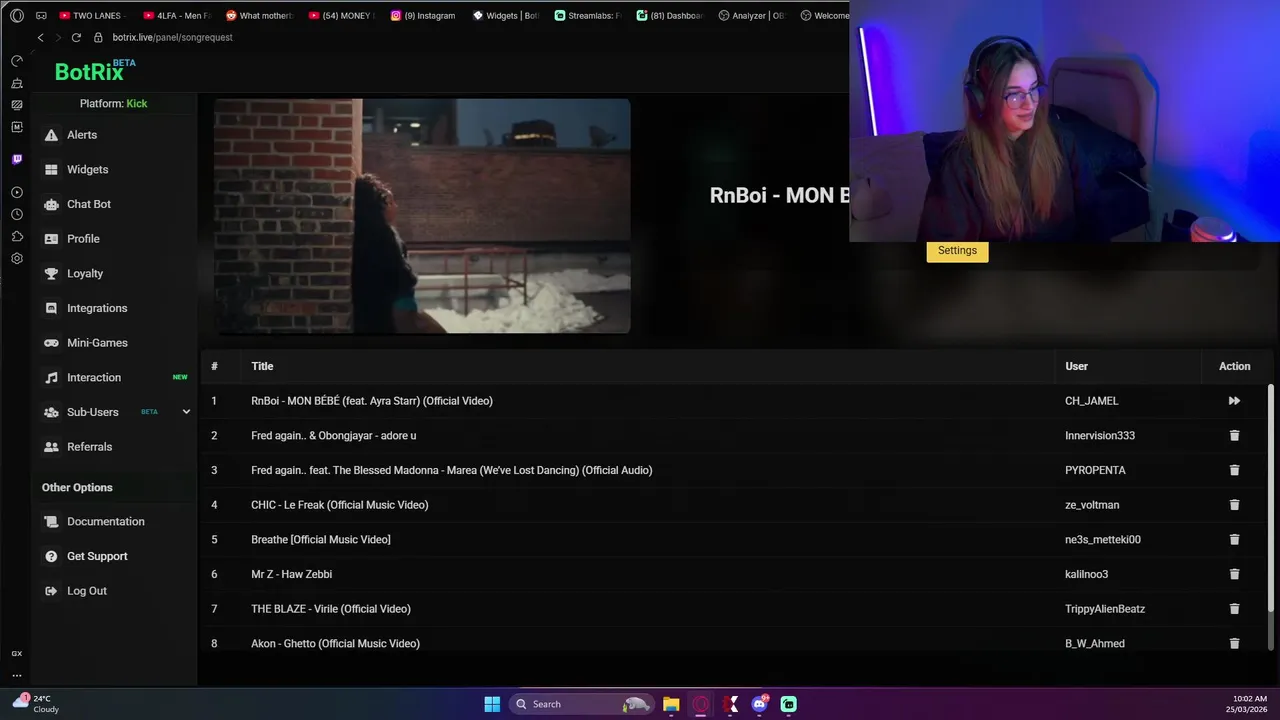Go to Widgets in the sidebar
1280x720 pixels.
click(x=87, y=170)
